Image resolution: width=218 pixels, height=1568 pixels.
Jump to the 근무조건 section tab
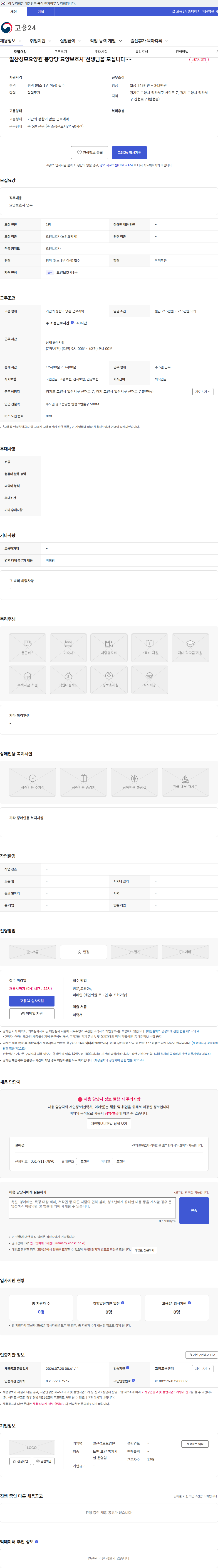click(60, 52)
